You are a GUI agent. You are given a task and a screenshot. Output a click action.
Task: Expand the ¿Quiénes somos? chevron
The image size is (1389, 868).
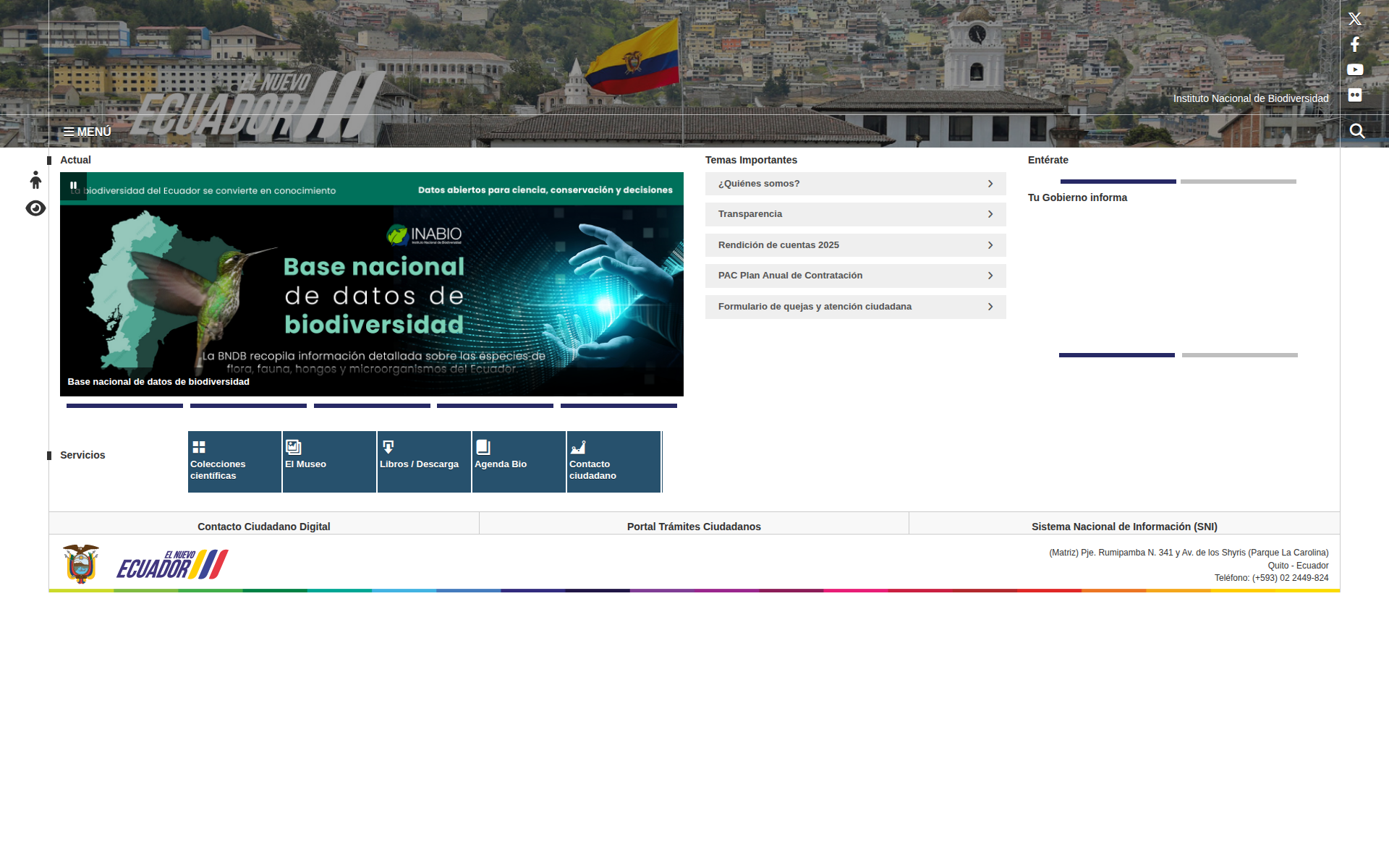[x=990, y=184]
